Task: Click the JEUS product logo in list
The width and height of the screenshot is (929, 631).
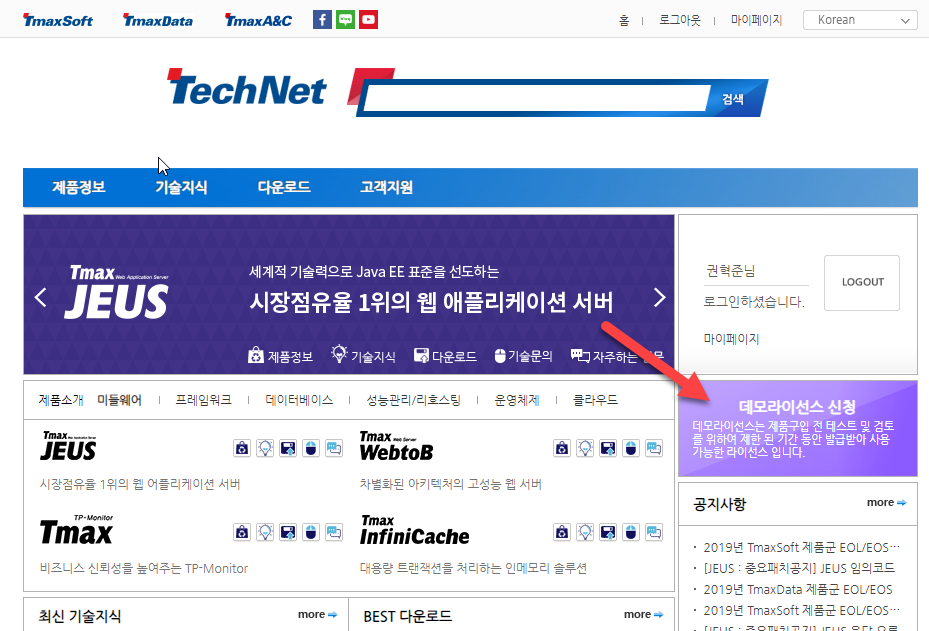Action: coord(69,446)
